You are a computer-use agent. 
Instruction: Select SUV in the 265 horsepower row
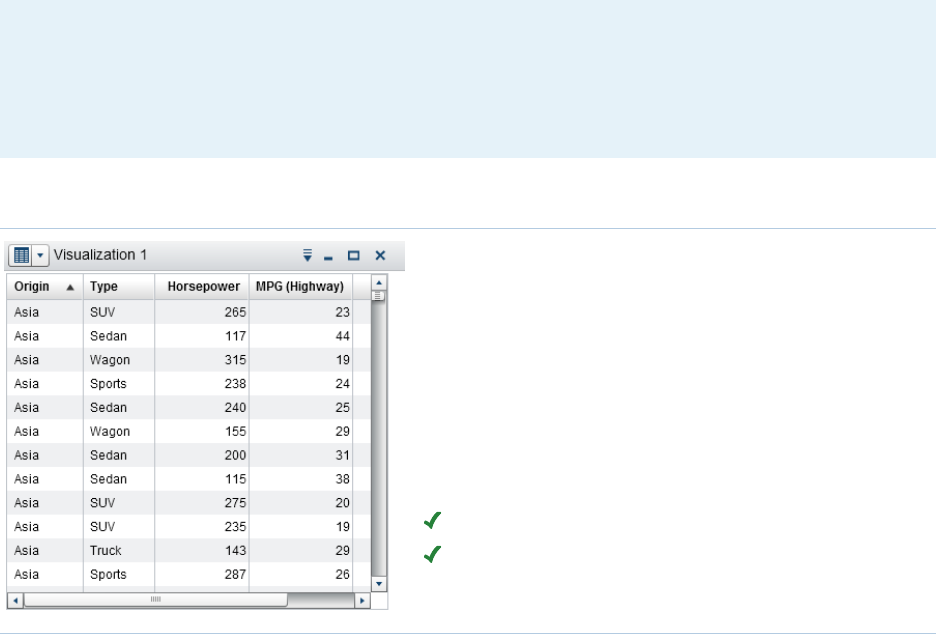click(103, 312)
